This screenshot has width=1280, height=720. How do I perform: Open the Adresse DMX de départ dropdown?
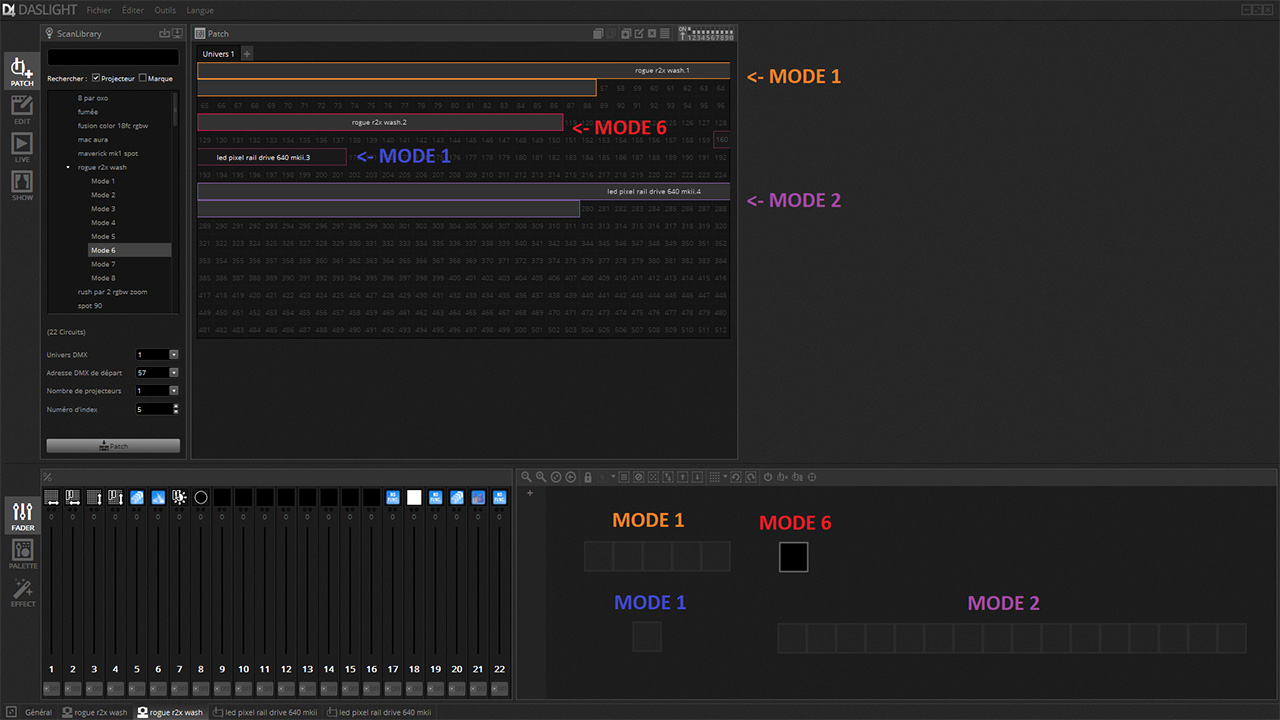click(x=174, y=372)
